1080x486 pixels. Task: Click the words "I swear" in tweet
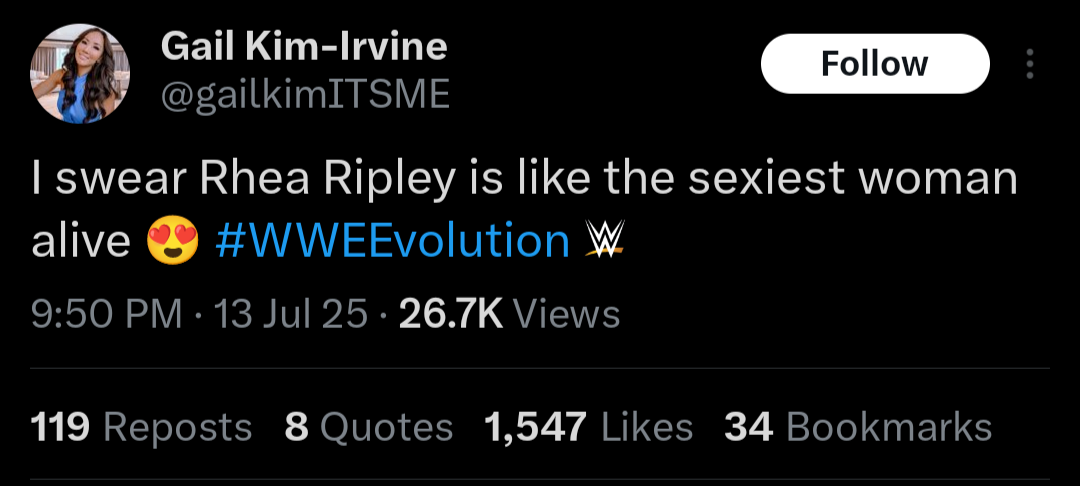108,178
